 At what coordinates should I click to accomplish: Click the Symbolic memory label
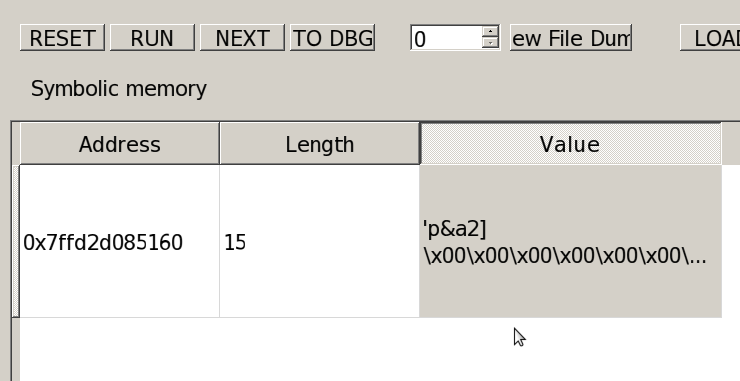(x=118, y=89)
